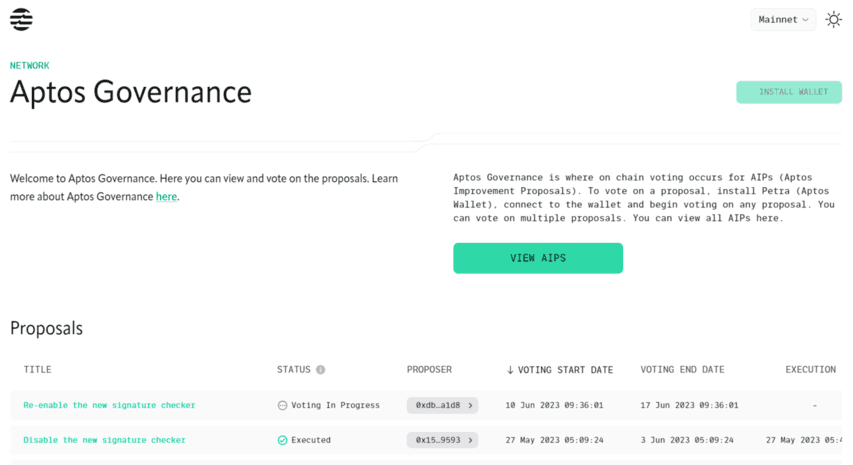Select end date '3 Jun 2023 05:09:24'
The width and height of the screenshot is (853, 465).
pyautogui.click(x=687, y=440)
